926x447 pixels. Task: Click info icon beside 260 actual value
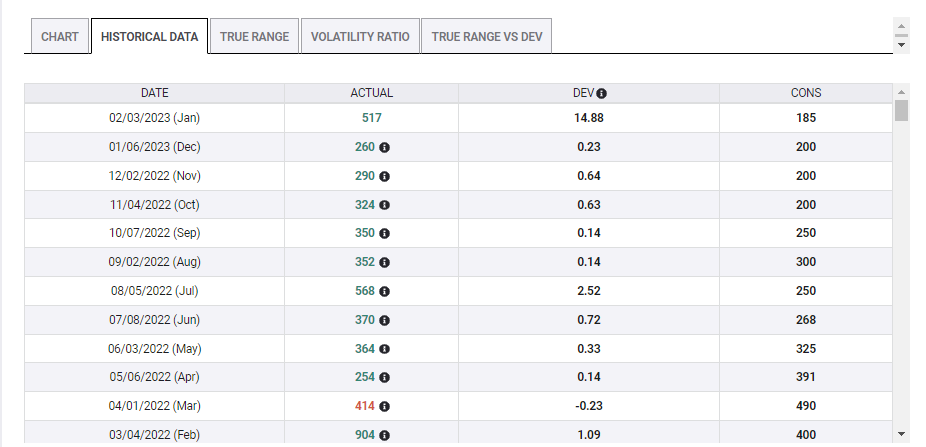[x=385, y=147]
